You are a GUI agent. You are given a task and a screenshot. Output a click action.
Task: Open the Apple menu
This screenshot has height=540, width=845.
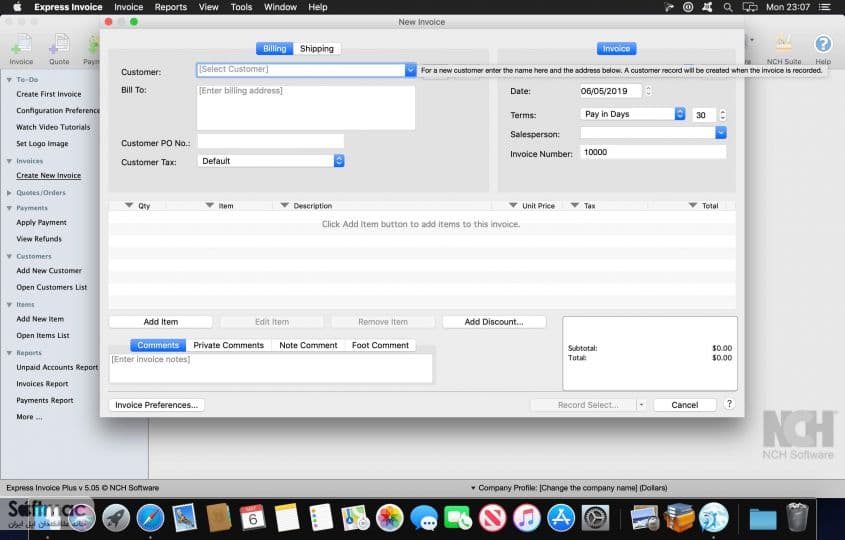pos(17,7)
